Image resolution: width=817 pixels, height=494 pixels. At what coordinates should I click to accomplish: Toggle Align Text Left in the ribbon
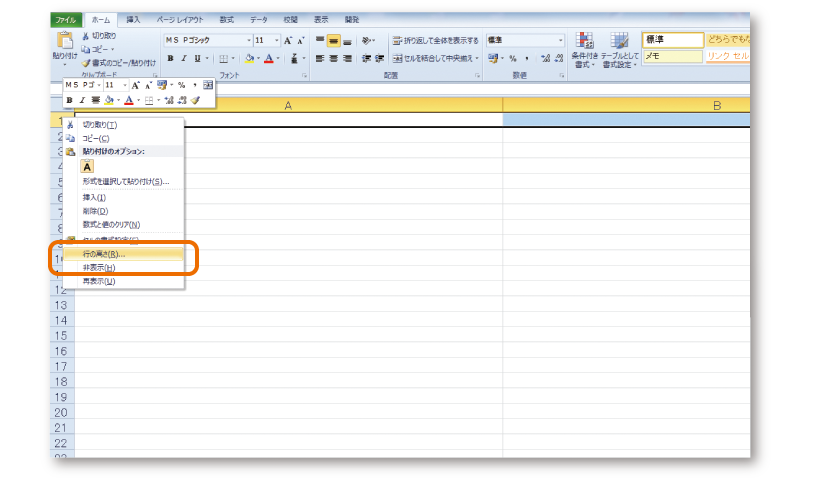[320, 58]
